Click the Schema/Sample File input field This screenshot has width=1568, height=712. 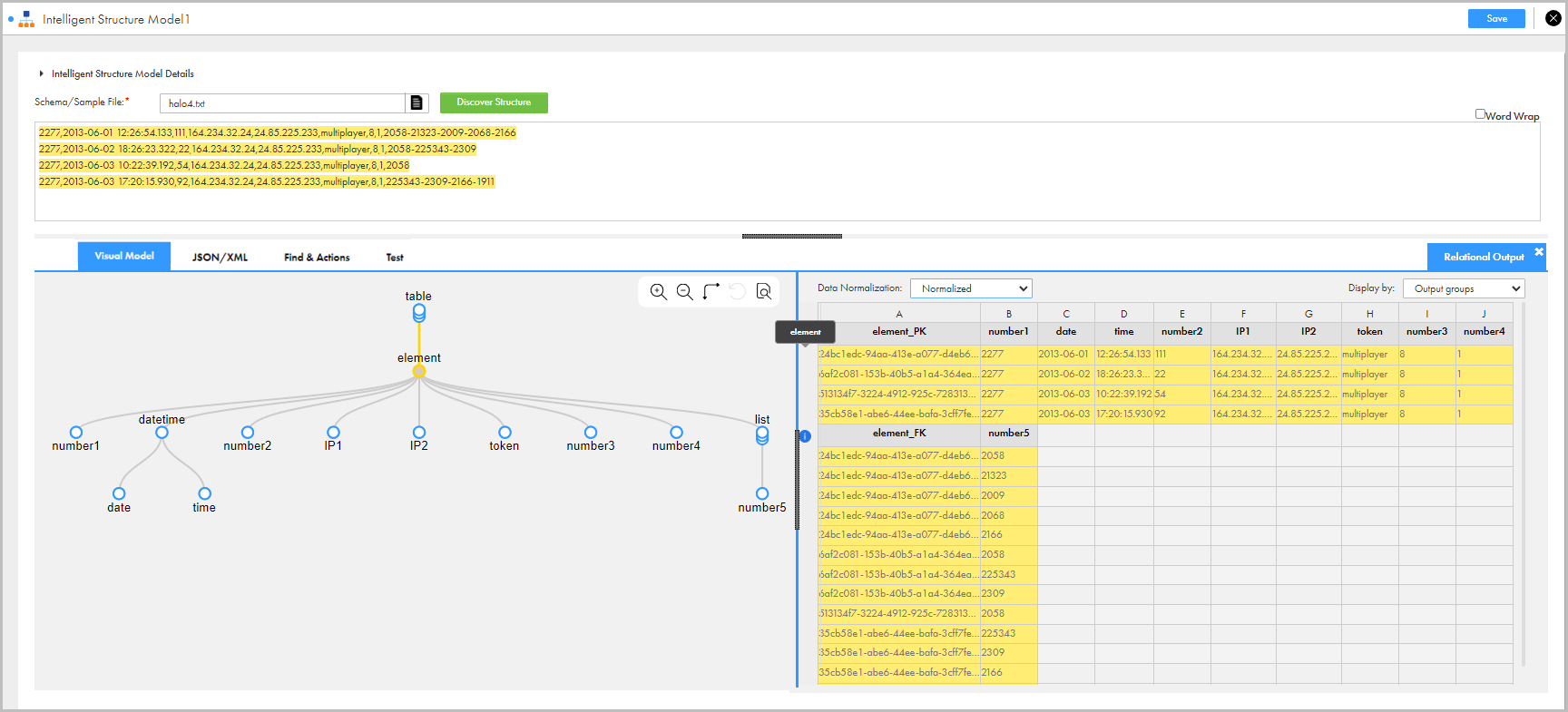[282, 103]
